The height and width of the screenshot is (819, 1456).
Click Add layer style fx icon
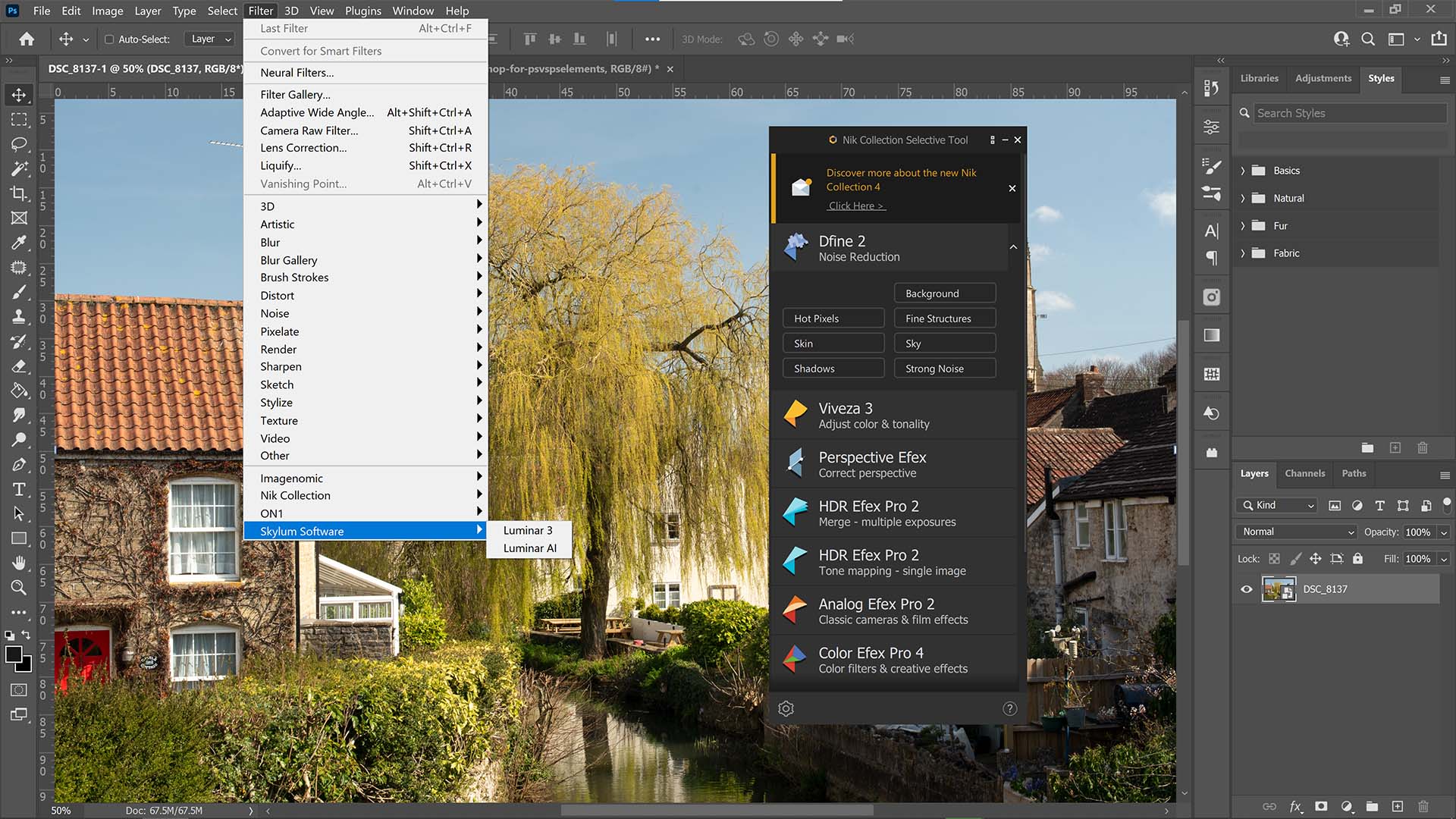tap(1296, 807)
